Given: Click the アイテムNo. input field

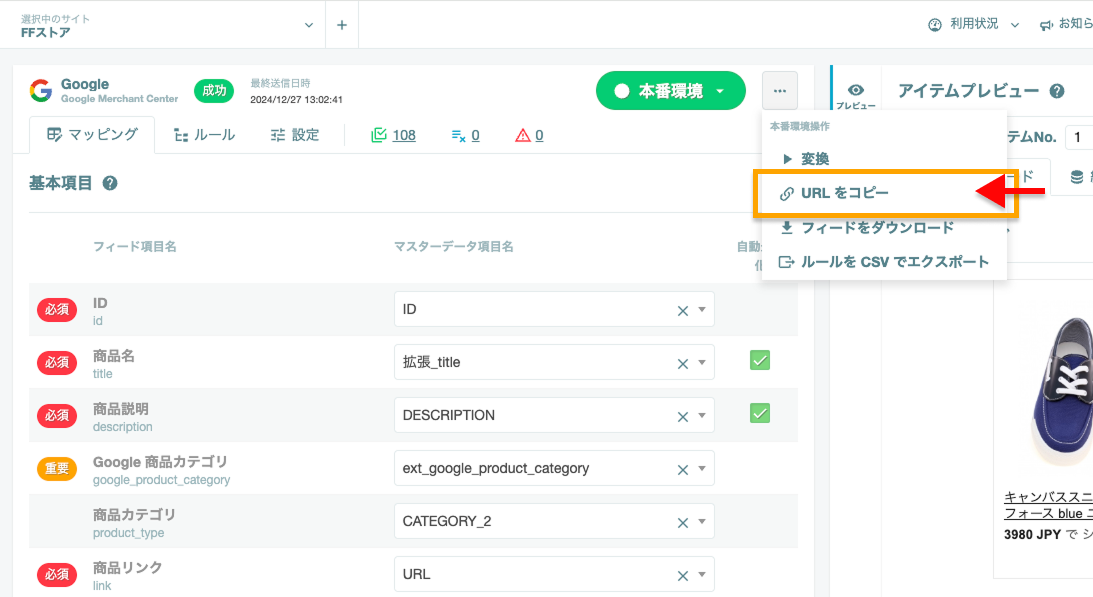Looking at the screenshot, I should pos(1078,137).
